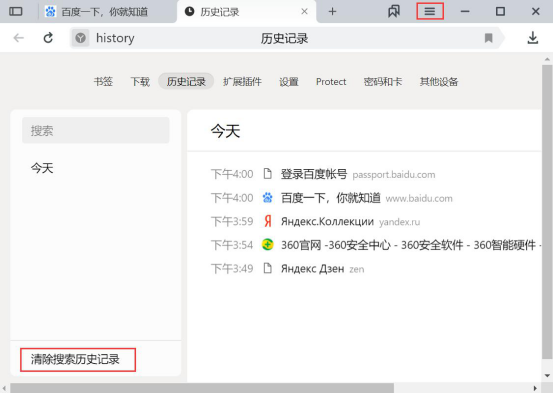Click the horizontal scrollbar left arrow
Screen dimensions: 553x393
pos(5,388)
